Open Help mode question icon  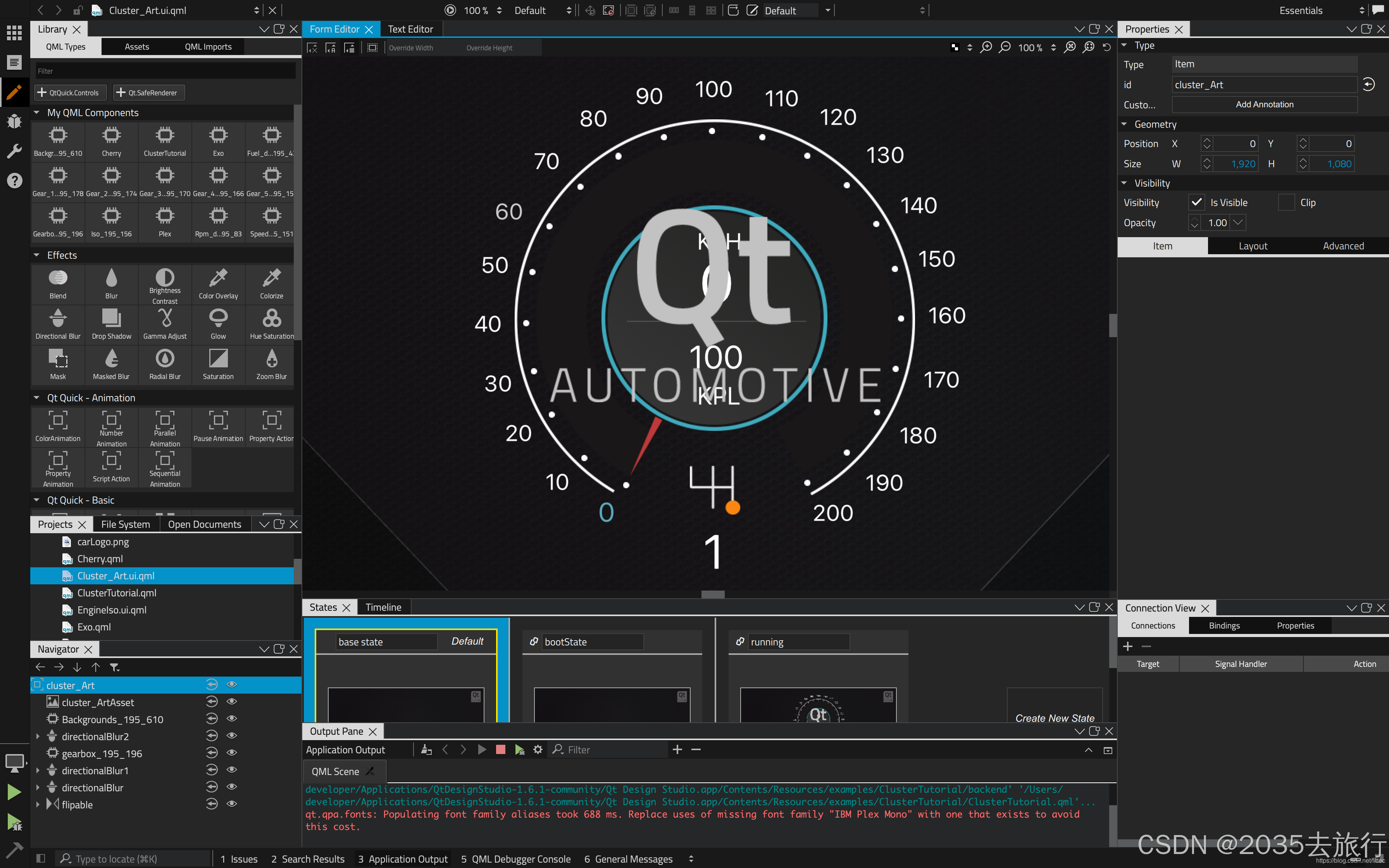(14, 181)
